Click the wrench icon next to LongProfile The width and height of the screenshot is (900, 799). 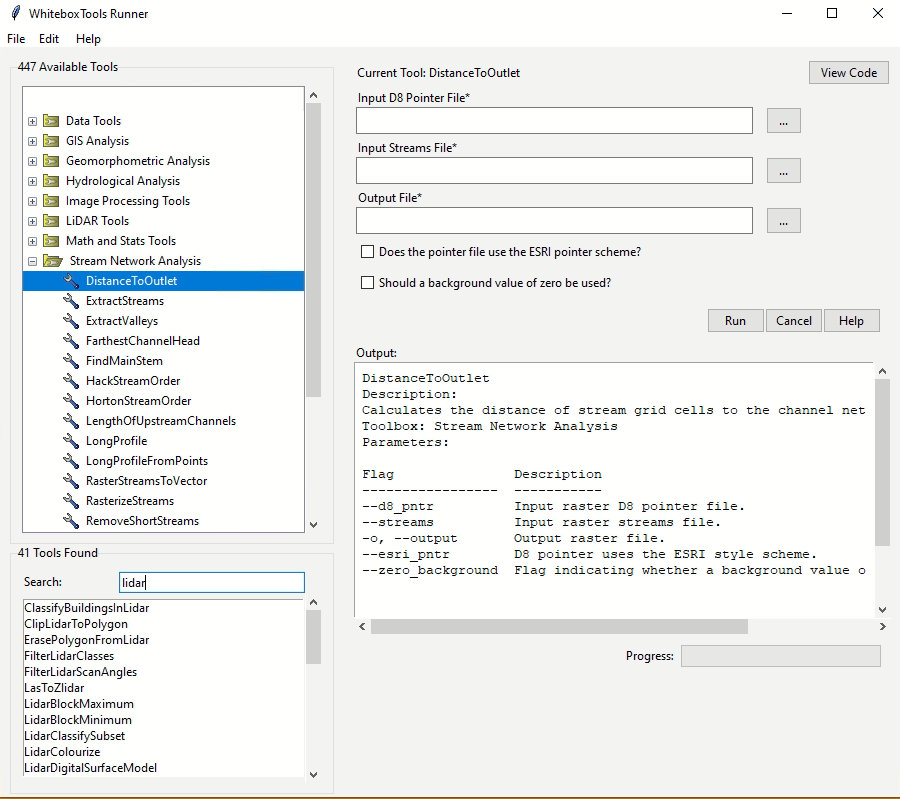tap(71, 441)
